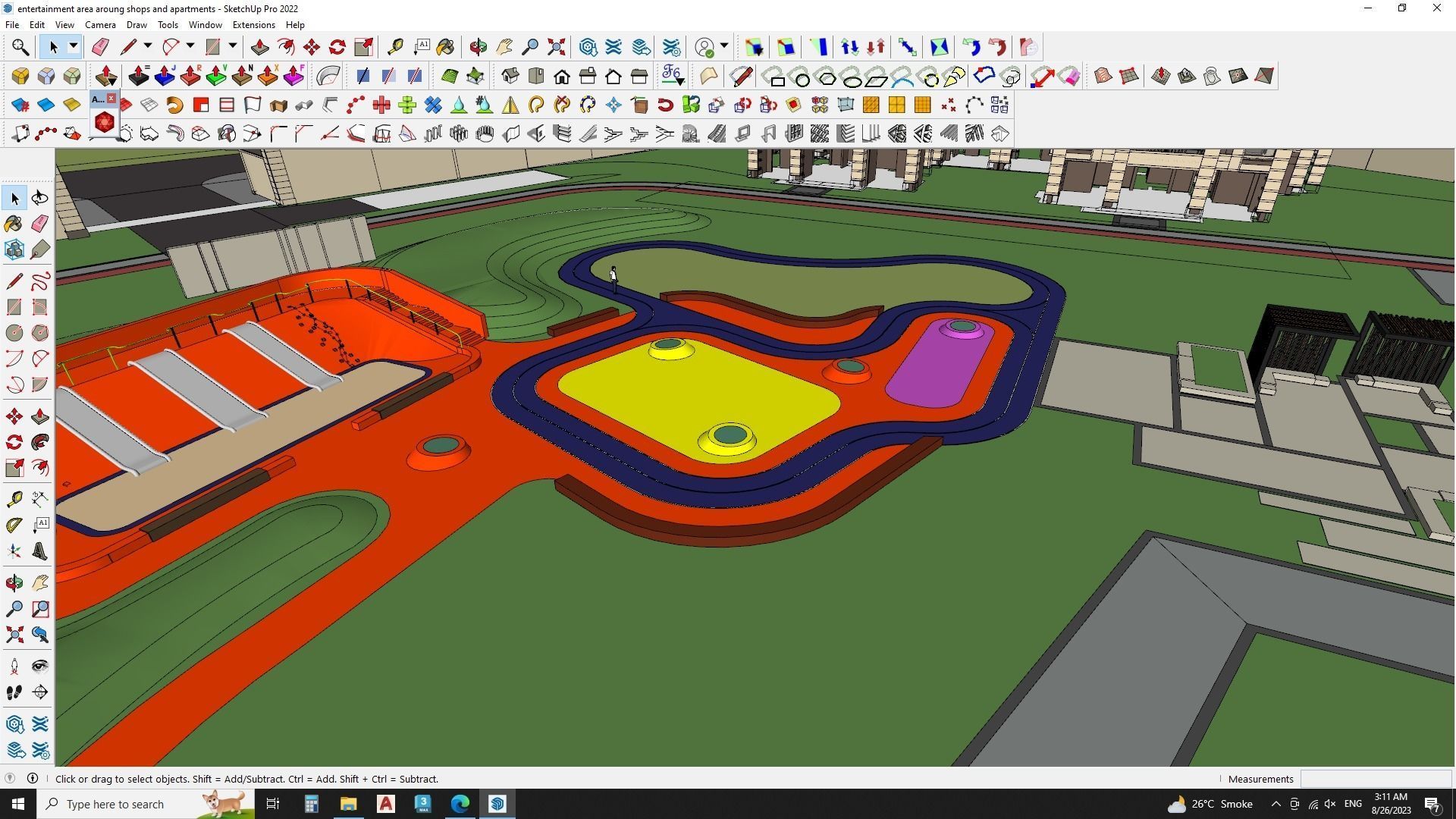Choose Position Camera in left toolbar
The height and width of the screenshot is (819, 1456).
click(x=14, y=667)
